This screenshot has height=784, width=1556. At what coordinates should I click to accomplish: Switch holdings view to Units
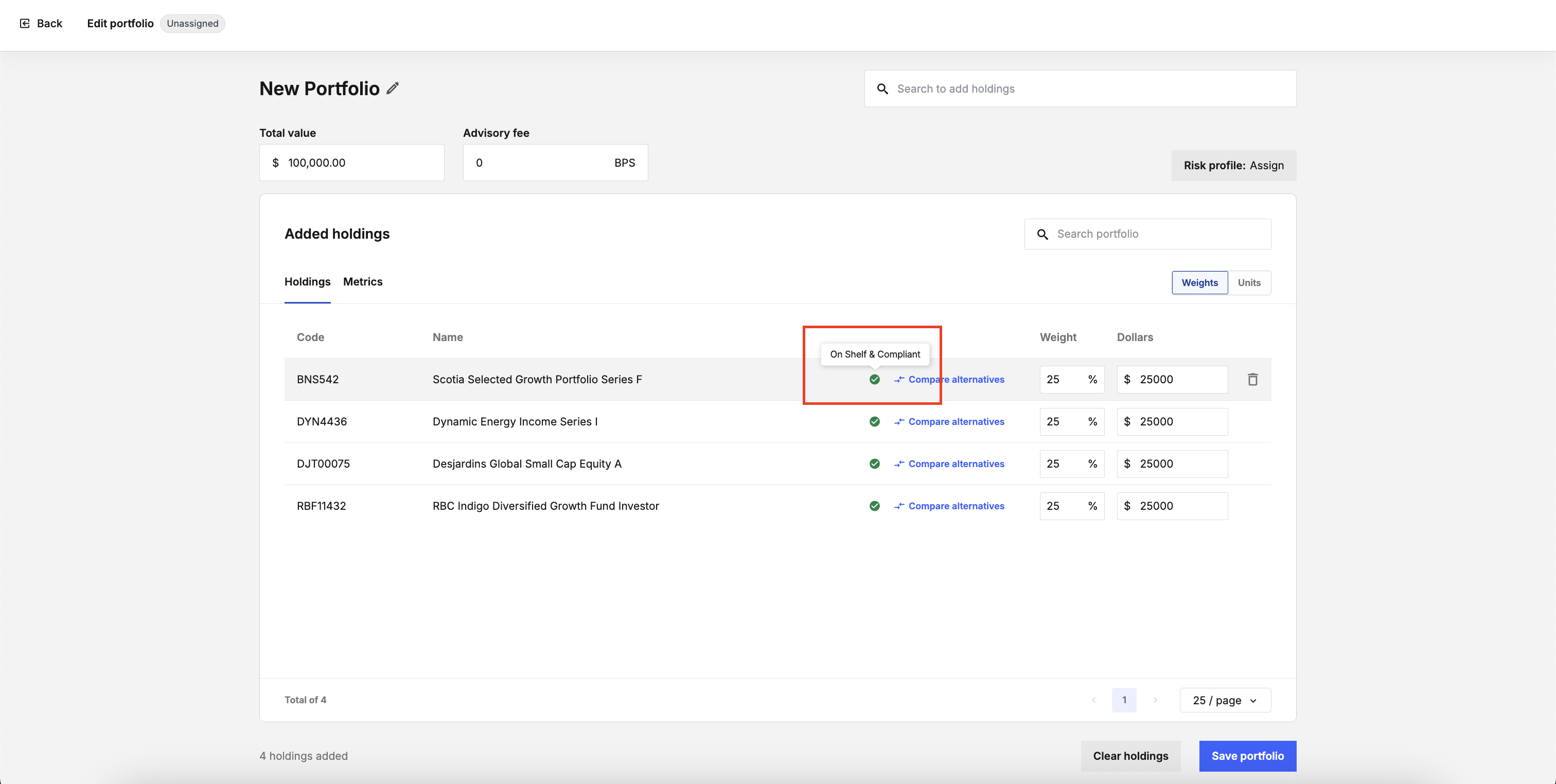pyautogui.click(x=1249, y=282)
